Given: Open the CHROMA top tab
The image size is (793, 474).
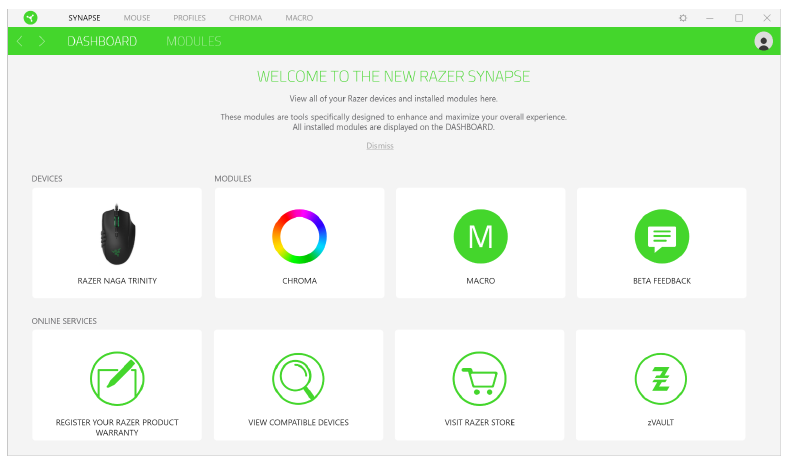Looking at the screenshot, I should point(245,18).
